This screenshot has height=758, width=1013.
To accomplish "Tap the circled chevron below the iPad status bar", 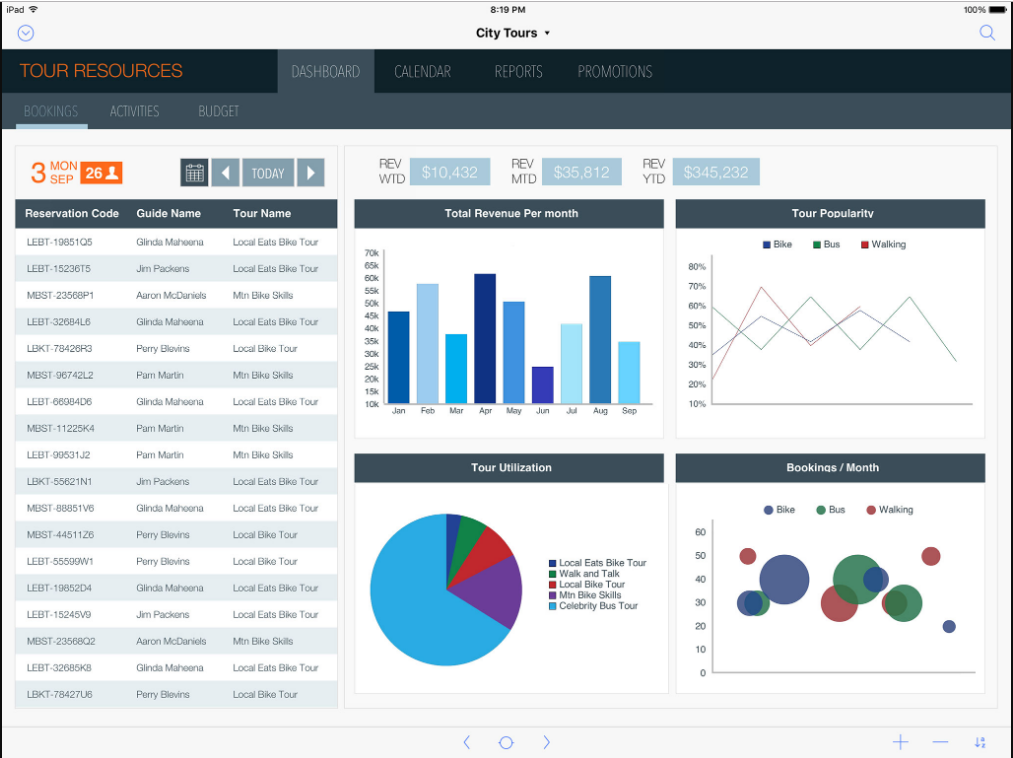I will coord(25,33).
